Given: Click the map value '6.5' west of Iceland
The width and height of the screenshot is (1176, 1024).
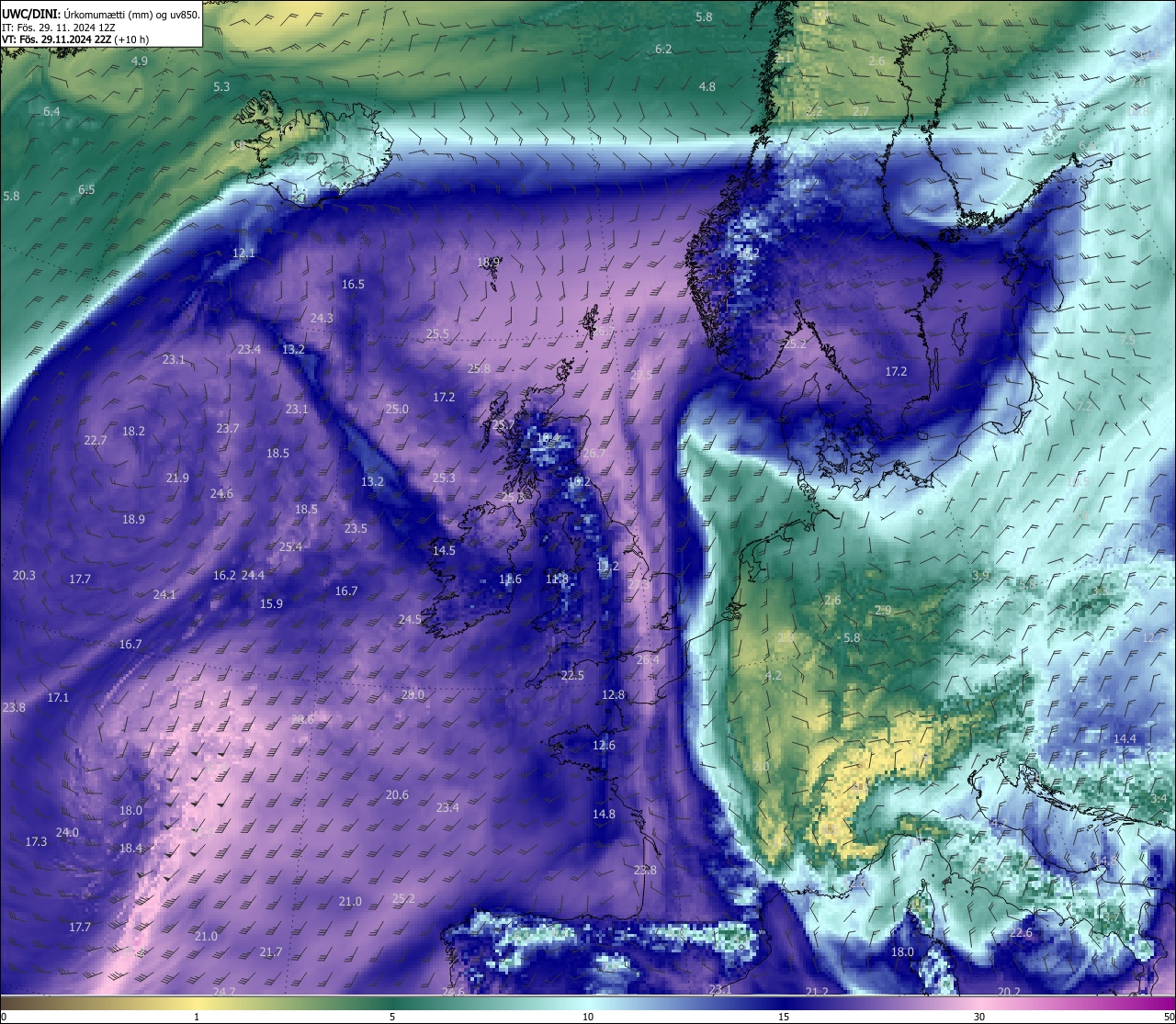Looking at the screenshot, I should point(86,190).
